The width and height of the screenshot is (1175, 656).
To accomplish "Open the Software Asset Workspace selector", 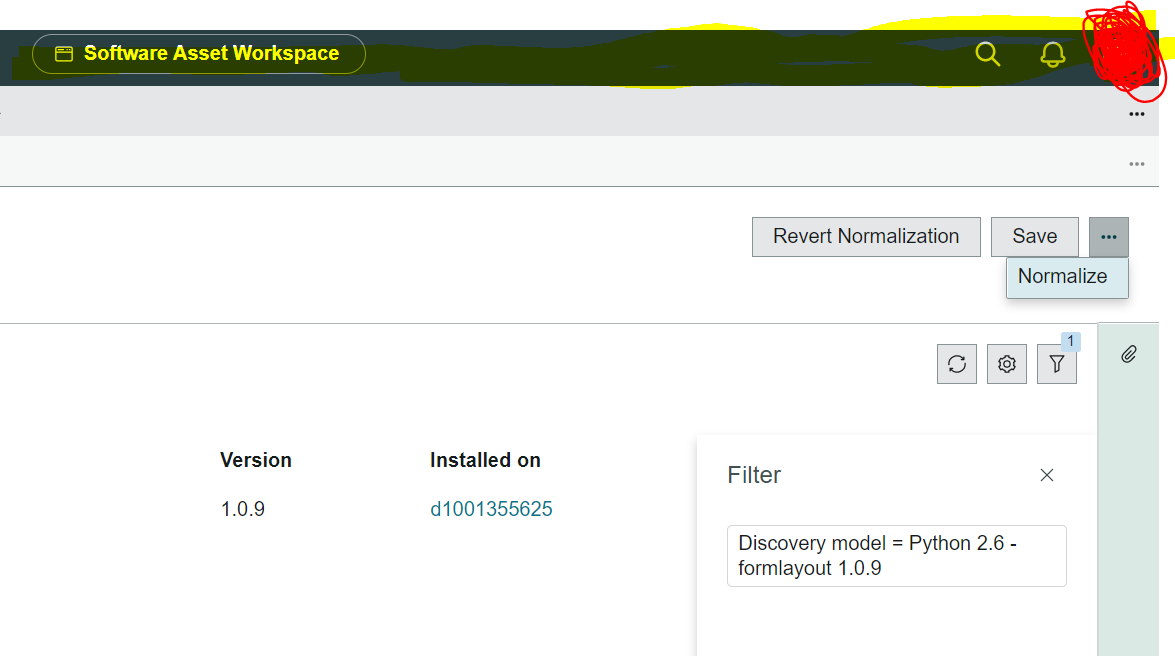I will click(x=199, y=54).
